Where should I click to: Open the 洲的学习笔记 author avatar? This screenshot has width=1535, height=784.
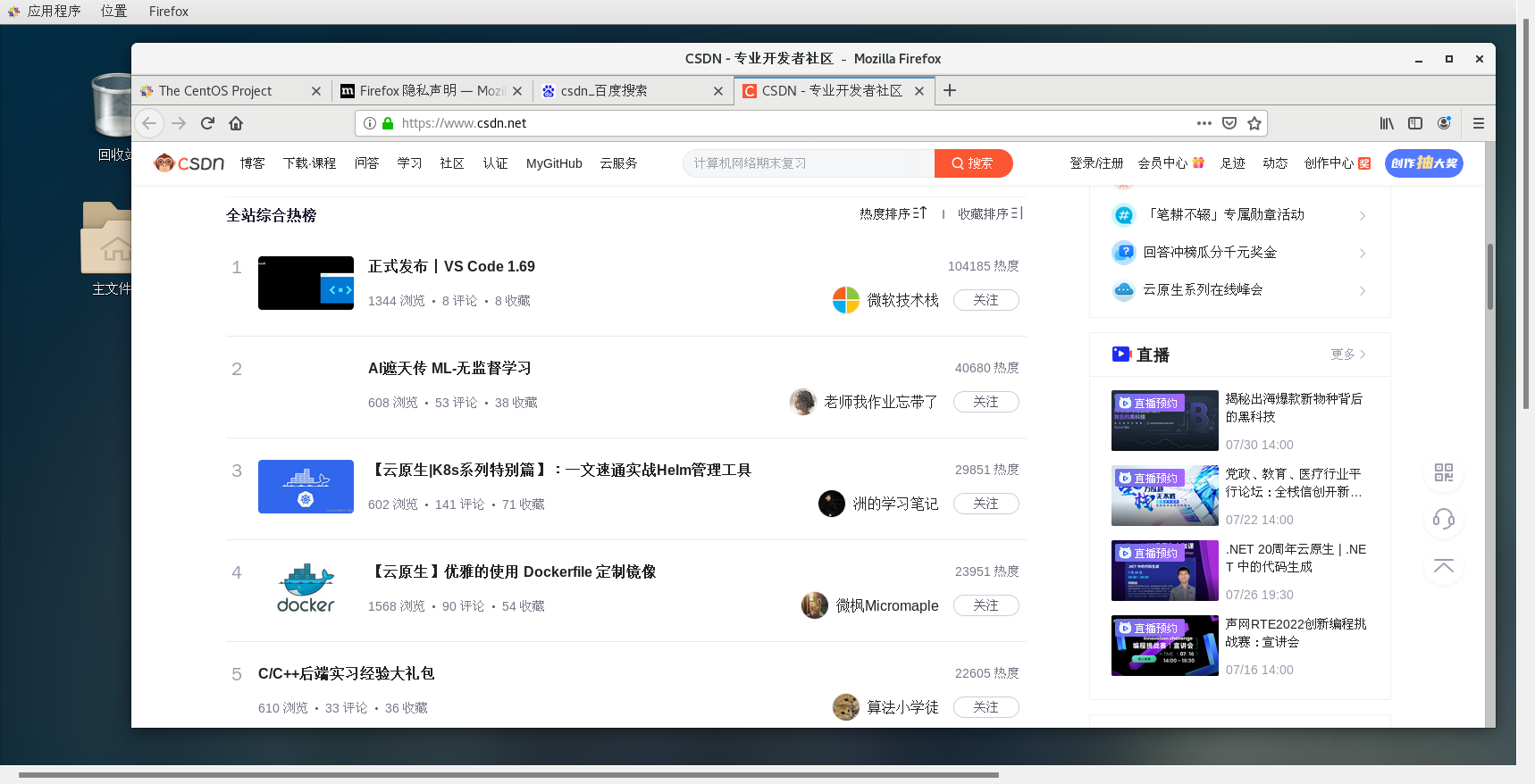pos(832,504)
